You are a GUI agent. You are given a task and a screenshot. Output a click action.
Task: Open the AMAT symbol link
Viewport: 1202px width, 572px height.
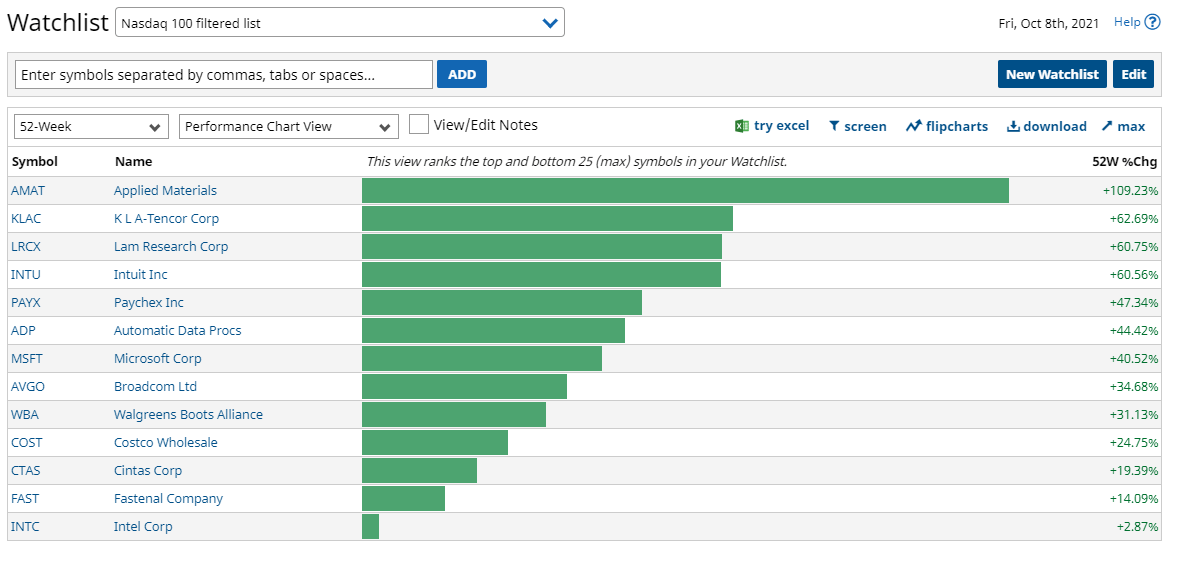click(28, 190)
